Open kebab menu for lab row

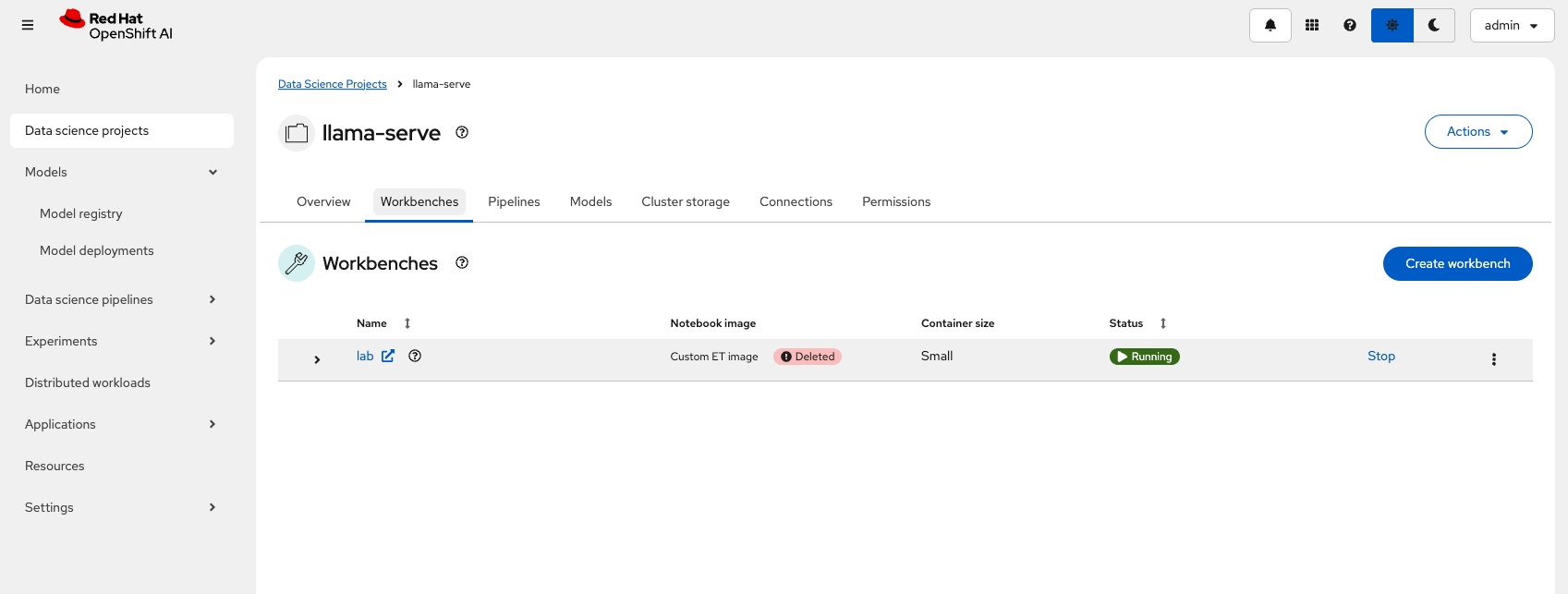tap(1493, 359)
